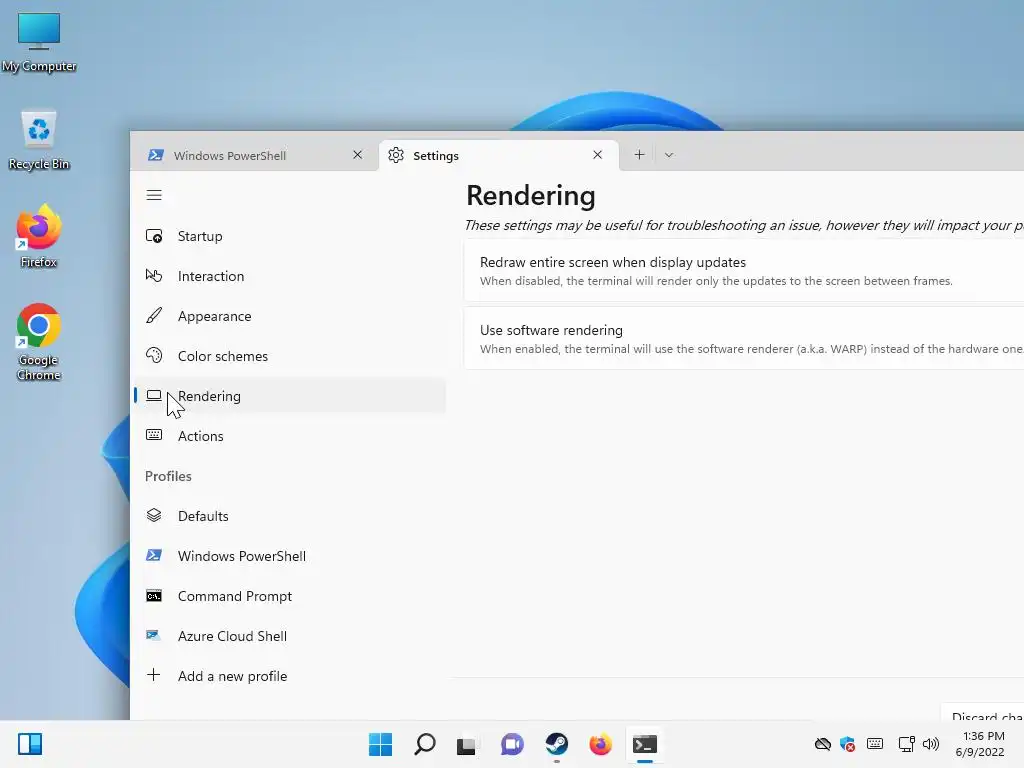Click the Settings tab gear icon
The width and height of the screenshot is (1024, 768).
point(396,155)
